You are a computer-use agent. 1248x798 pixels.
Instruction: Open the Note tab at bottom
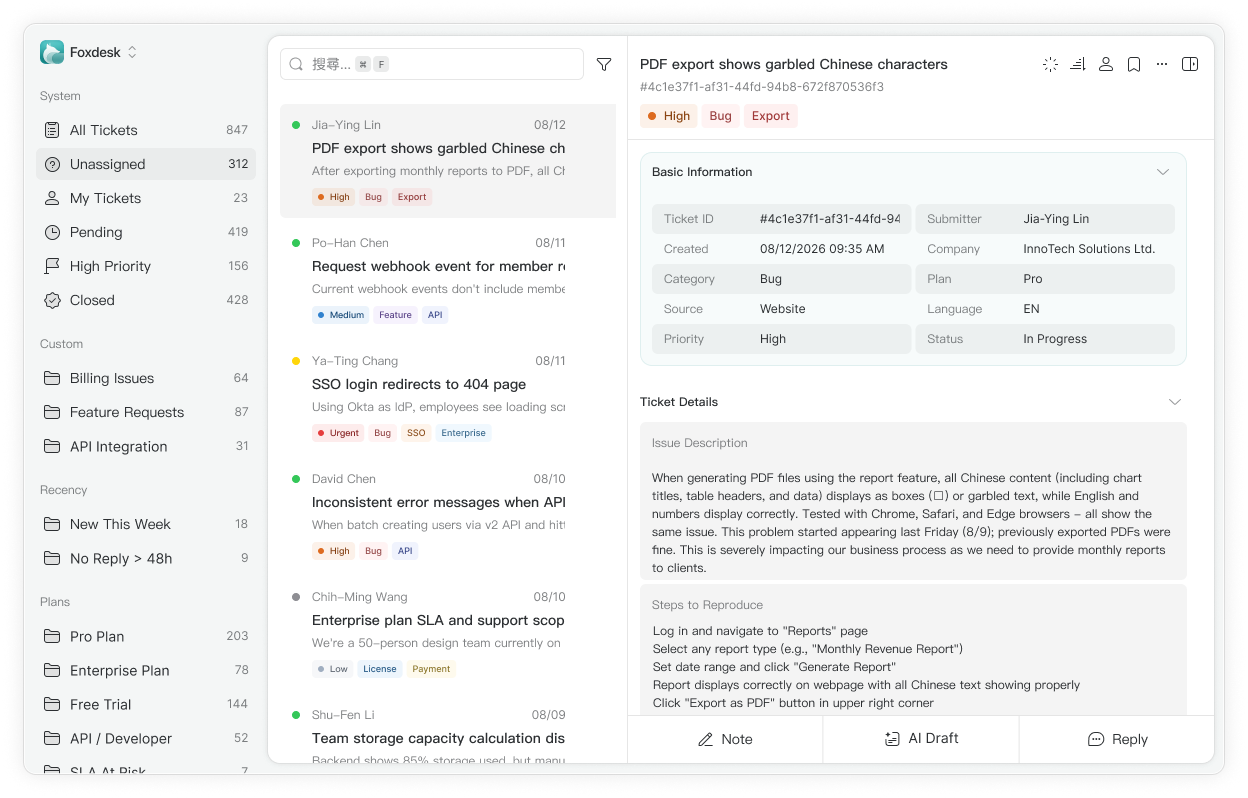click(724, 739)
